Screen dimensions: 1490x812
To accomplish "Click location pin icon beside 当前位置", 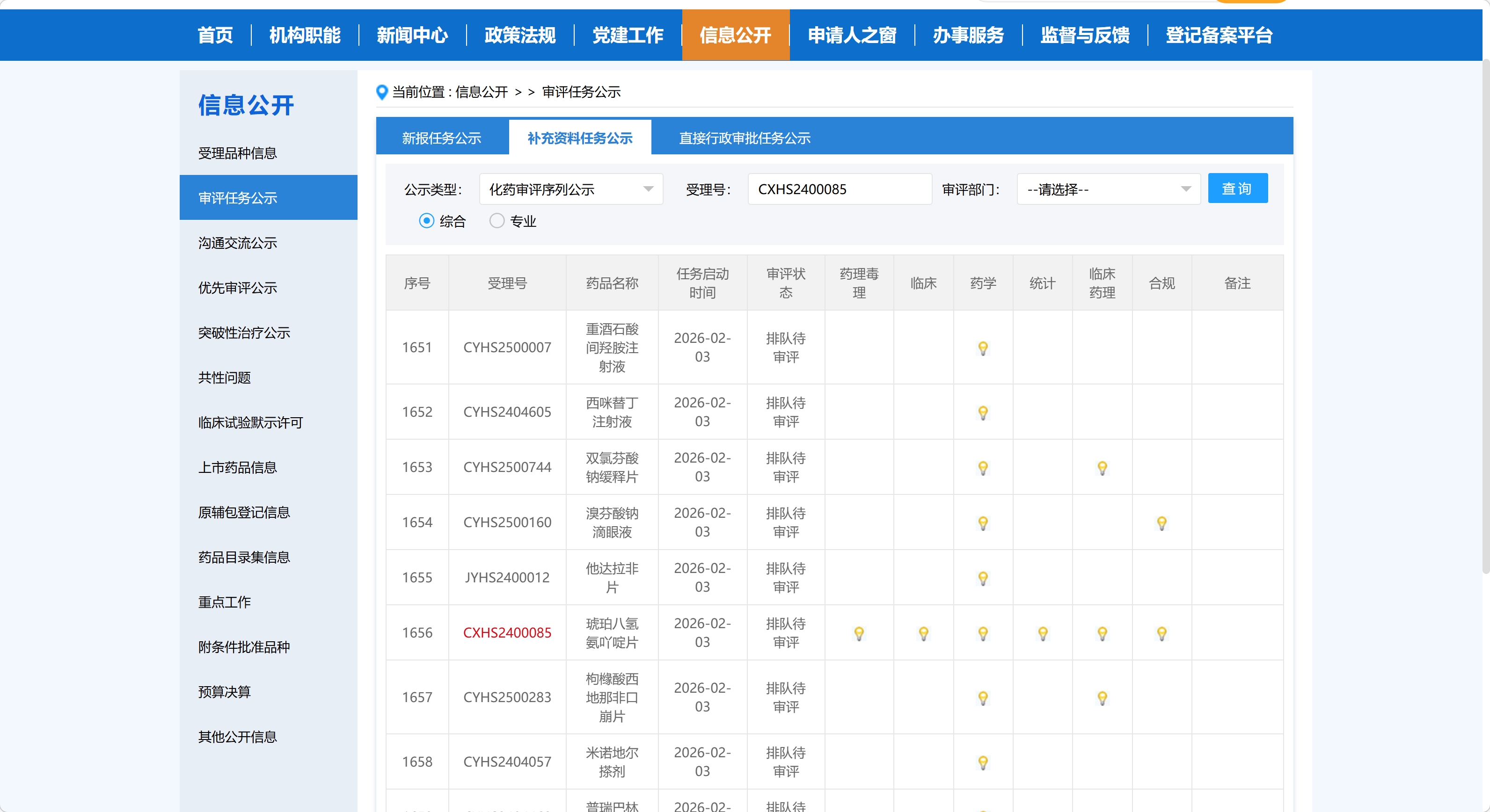I will (382, 92).
